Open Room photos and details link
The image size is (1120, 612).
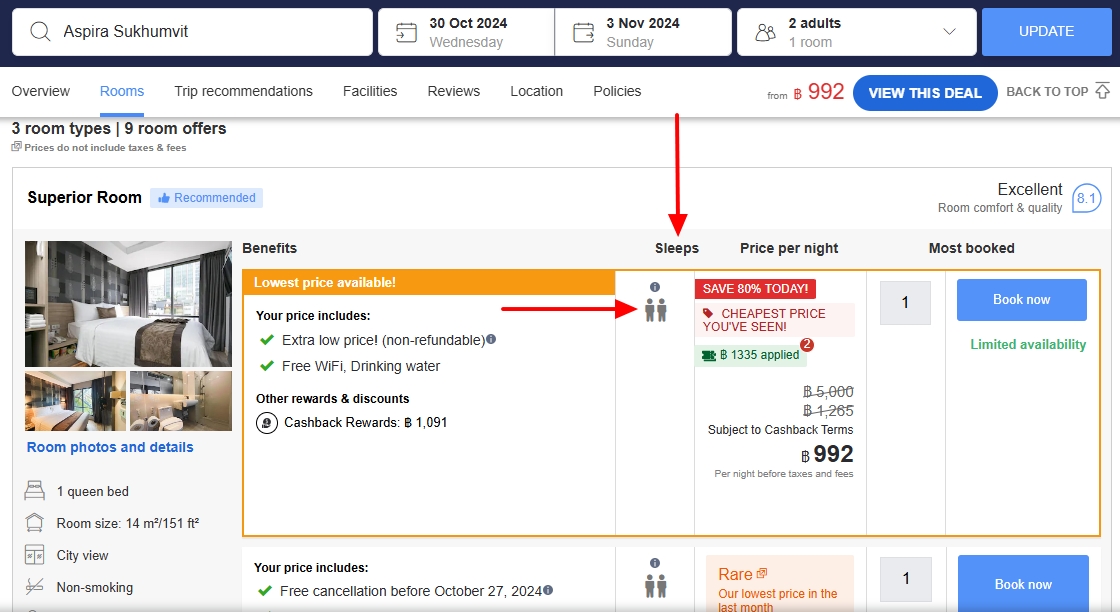(110, 447)
